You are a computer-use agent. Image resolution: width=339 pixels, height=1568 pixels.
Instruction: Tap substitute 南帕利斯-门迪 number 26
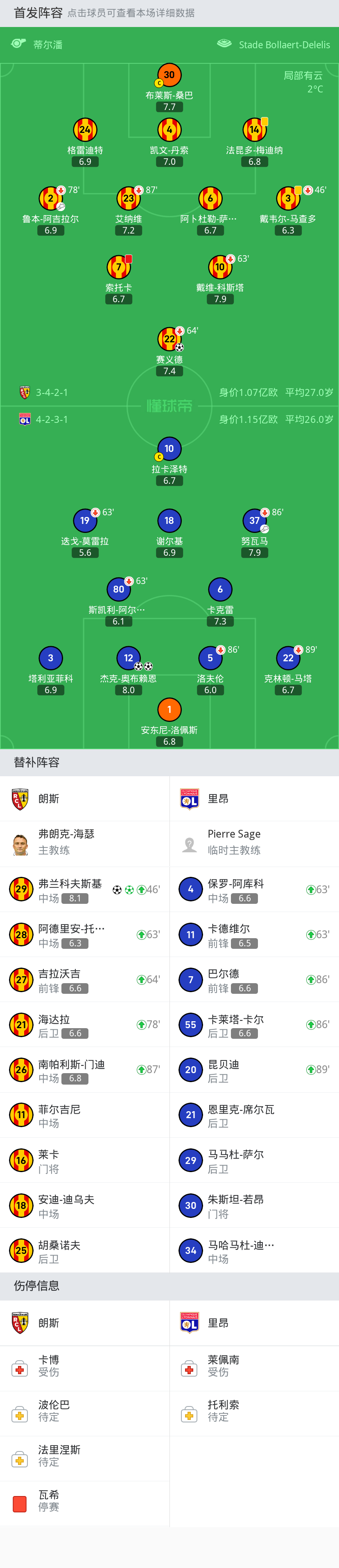(x=85, y=1069)
